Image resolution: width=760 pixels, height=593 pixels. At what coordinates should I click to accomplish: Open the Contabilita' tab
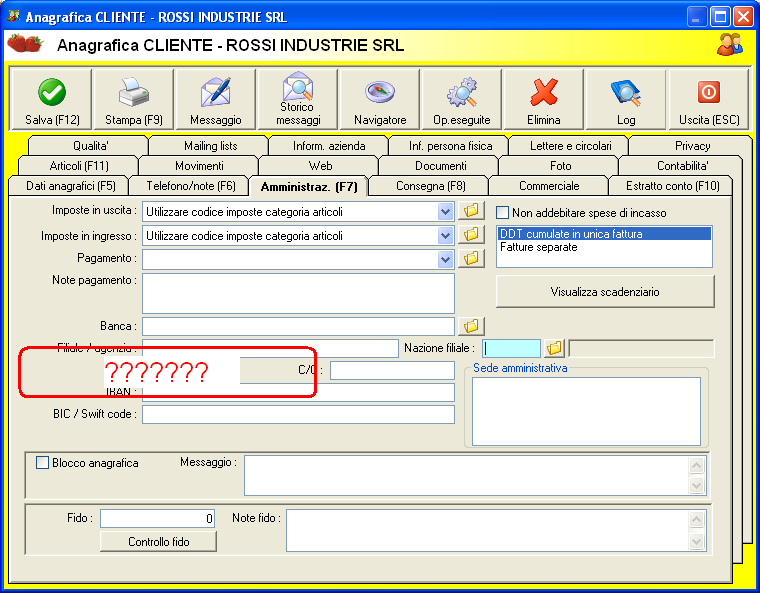coord(682,166)
